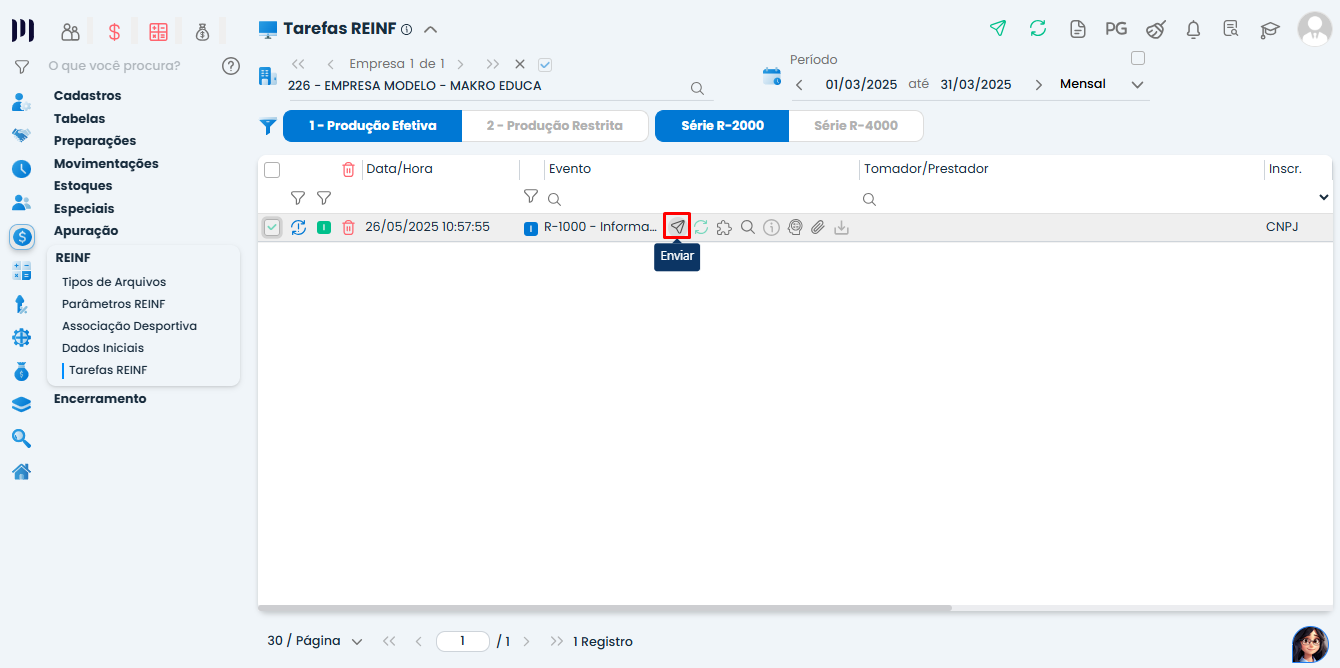
Task: Click the page number input field
Action: pyautogui.click(x=463, y=641)
